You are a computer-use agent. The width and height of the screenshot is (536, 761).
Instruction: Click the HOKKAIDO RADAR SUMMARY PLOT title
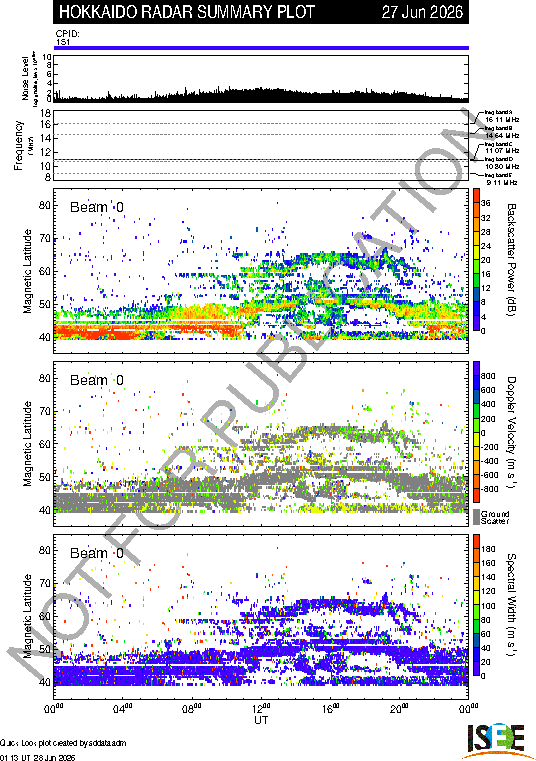tap(187, 12)
